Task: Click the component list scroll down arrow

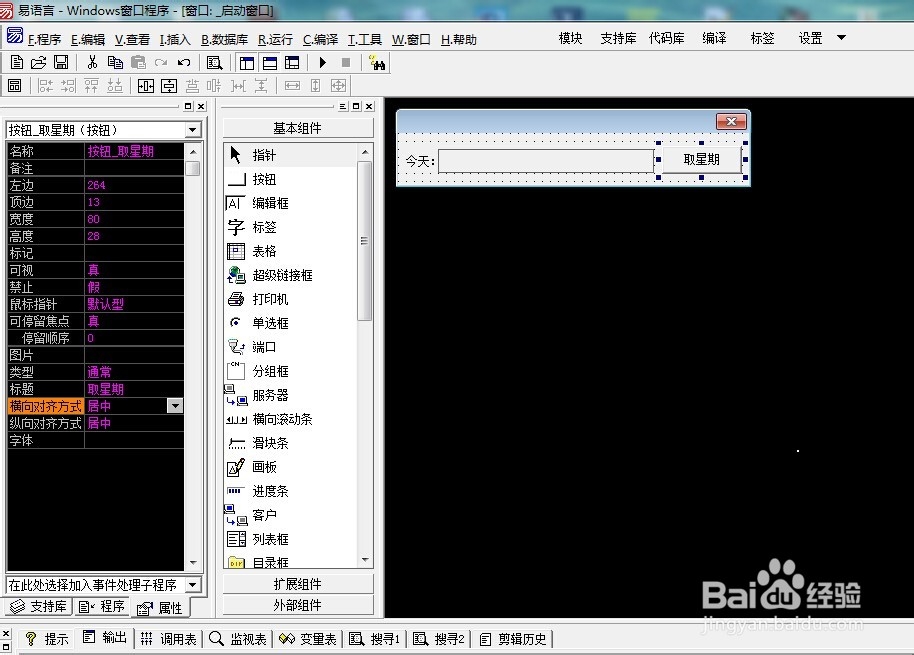Action: tap(365, 560)
